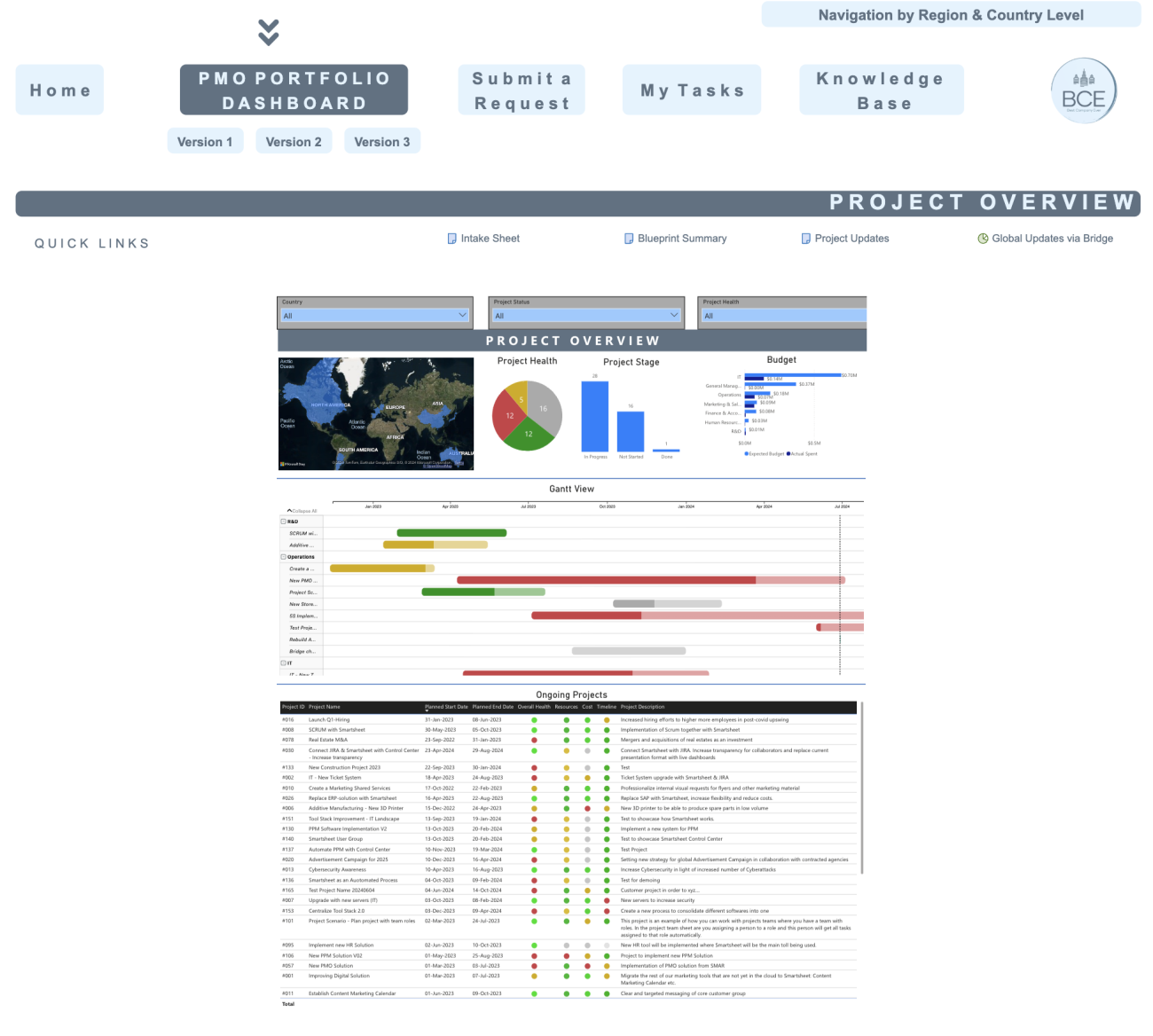Image resolution: width=1153 pixels, height=1036 pixels.
Task: Collapse the Operations group in Gantt view
Action: (x=282, y=556)
